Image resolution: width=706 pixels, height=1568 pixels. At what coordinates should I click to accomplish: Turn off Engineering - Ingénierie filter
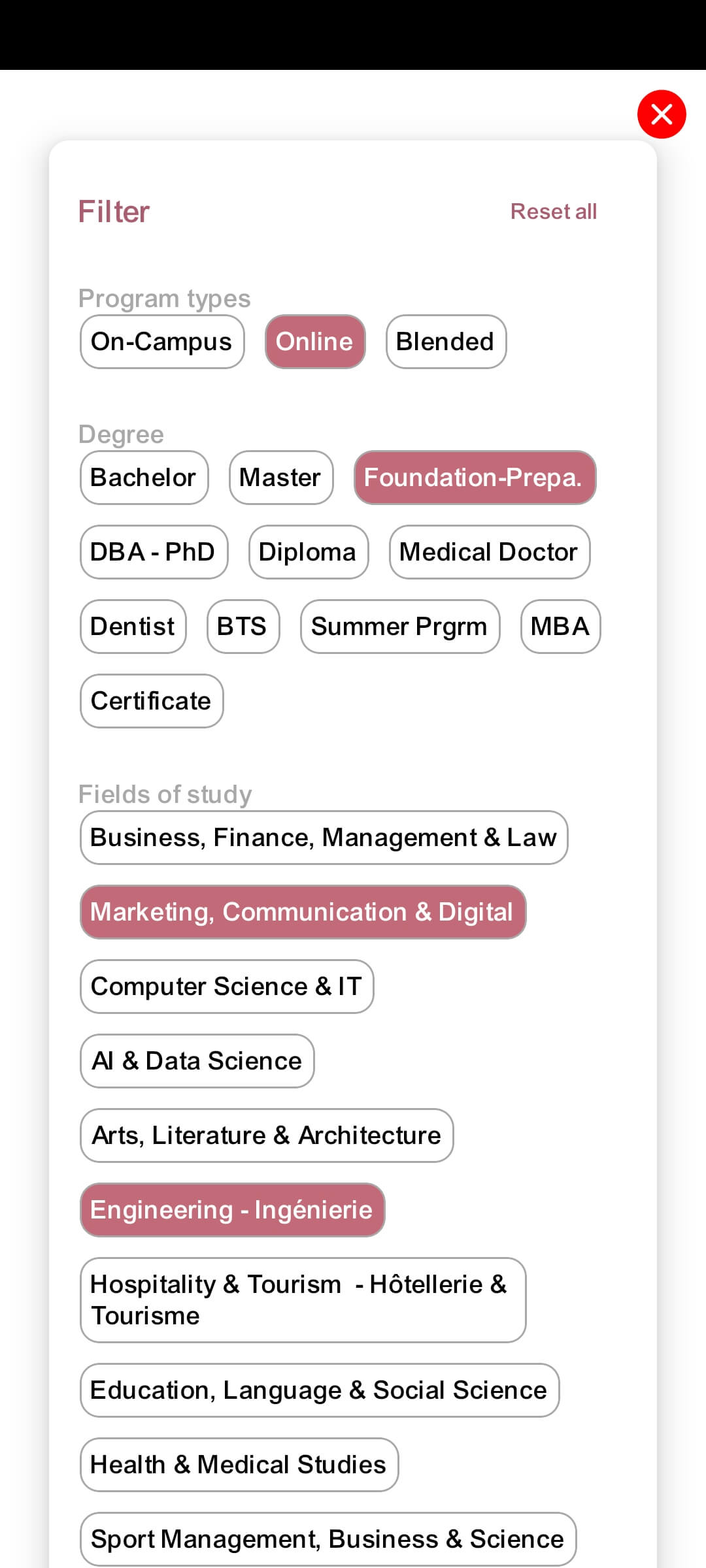[231, 1210]
